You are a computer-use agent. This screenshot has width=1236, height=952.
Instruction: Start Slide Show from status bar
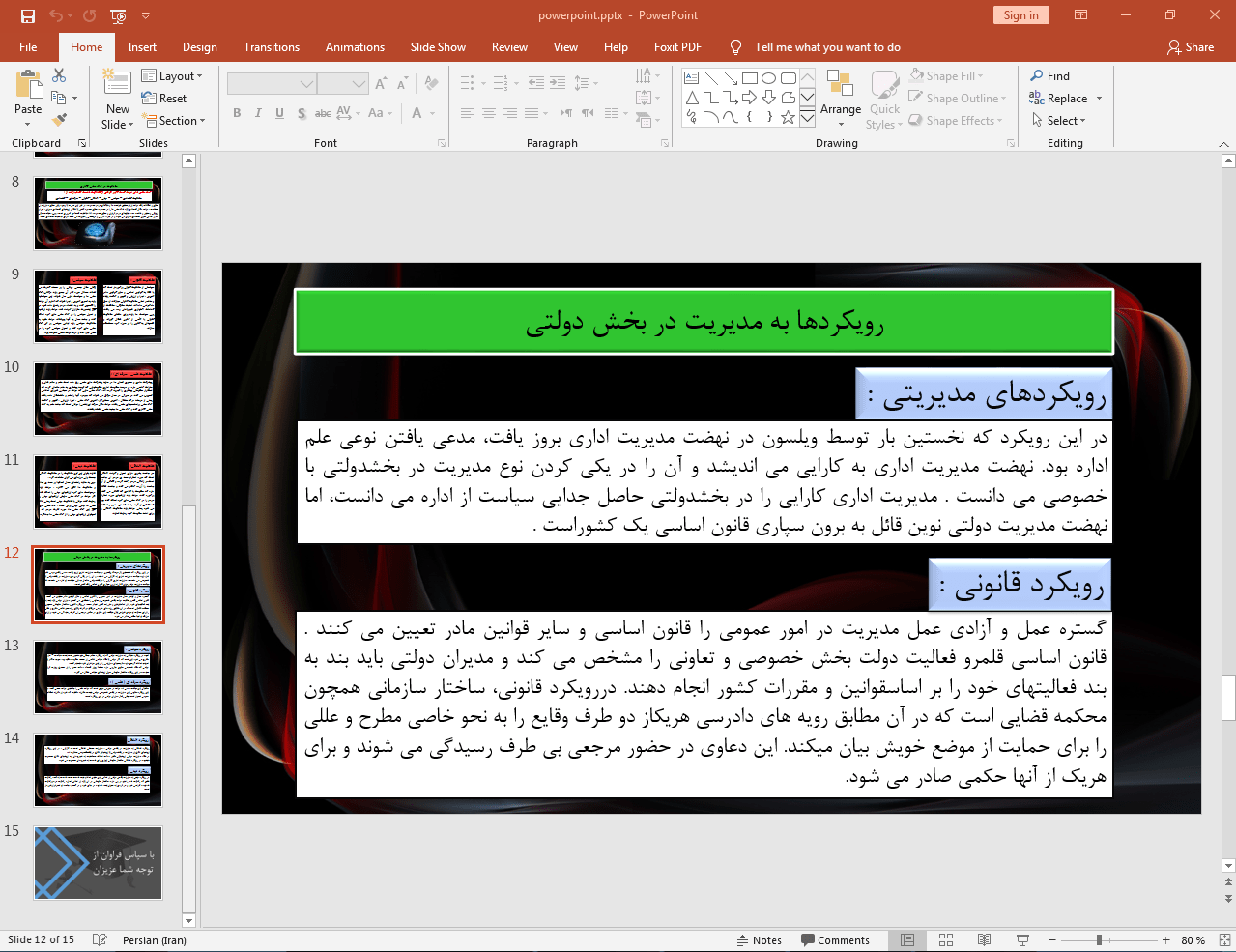1022,940
